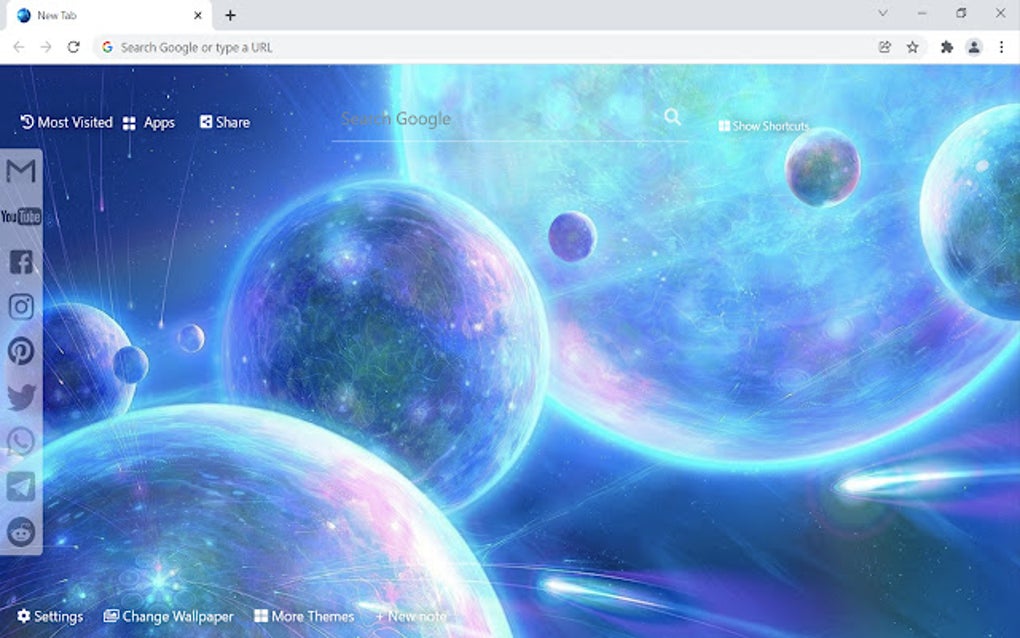
Task: Open Instagram from the sidebar
Action: [21, 306]
